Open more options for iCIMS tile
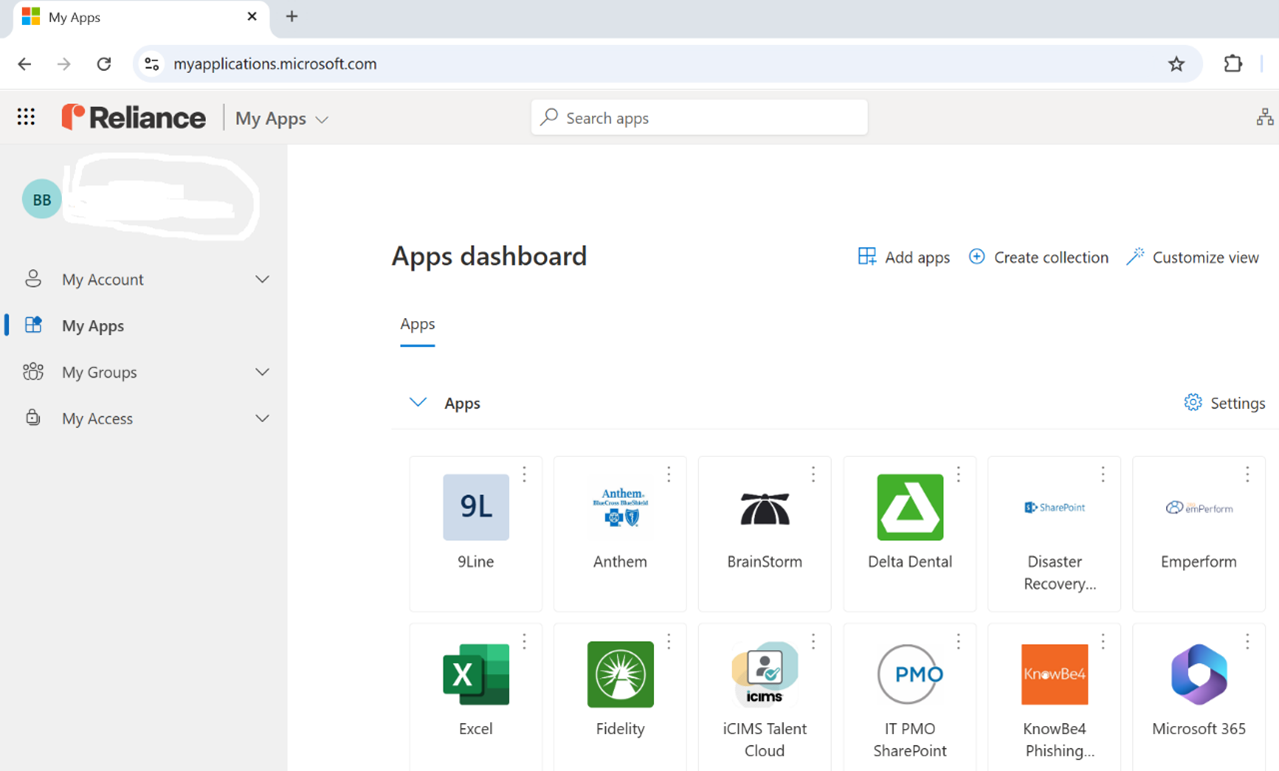1279x771 pixels. coord(813,641)
